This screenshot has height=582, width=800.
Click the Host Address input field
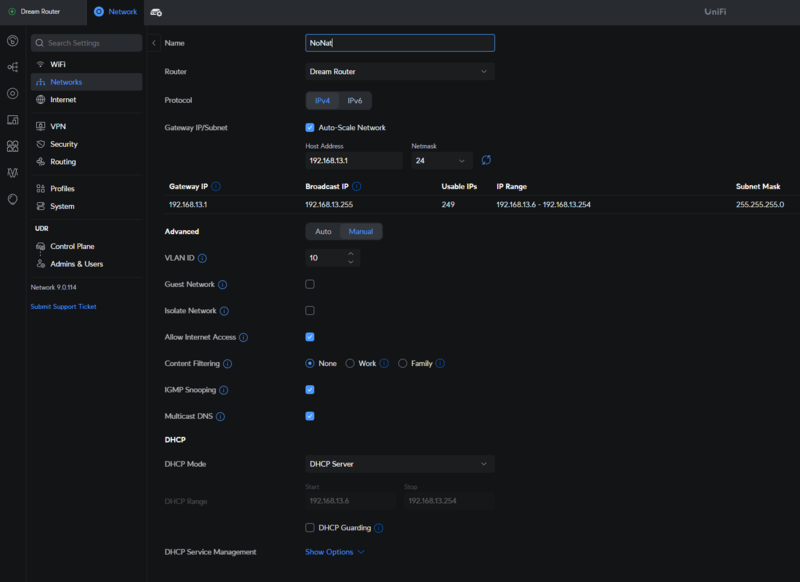[354, 161]
